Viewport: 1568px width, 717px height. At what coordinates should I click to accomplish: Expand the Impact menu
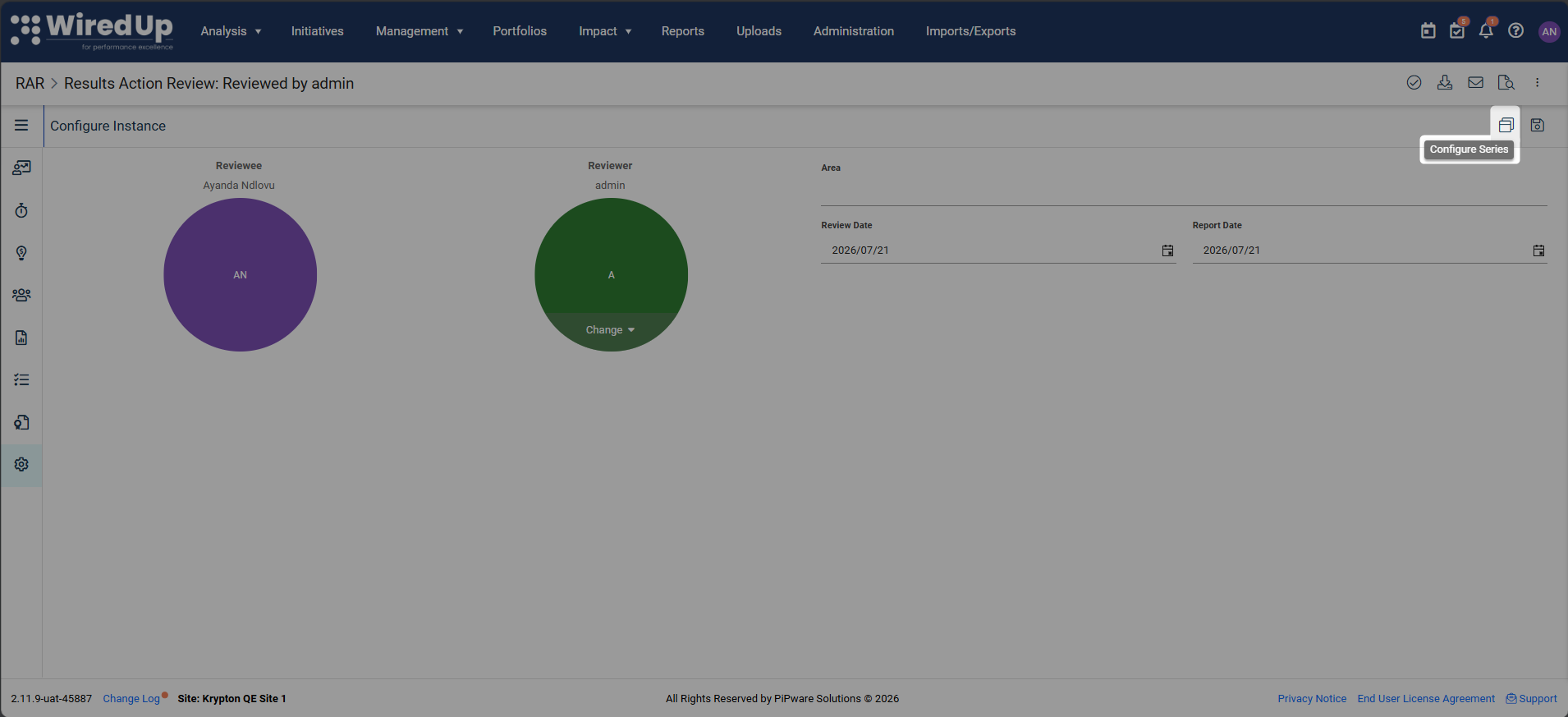pyautogui.click(x=605, y=31)
